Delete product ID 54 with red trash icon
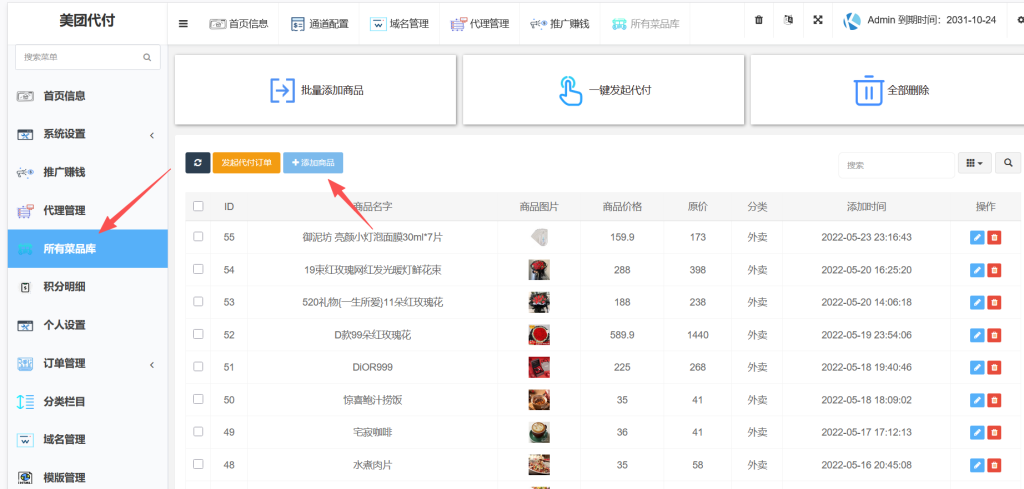The width and height of the screenshot is (1024, 489). coord(994,270)
